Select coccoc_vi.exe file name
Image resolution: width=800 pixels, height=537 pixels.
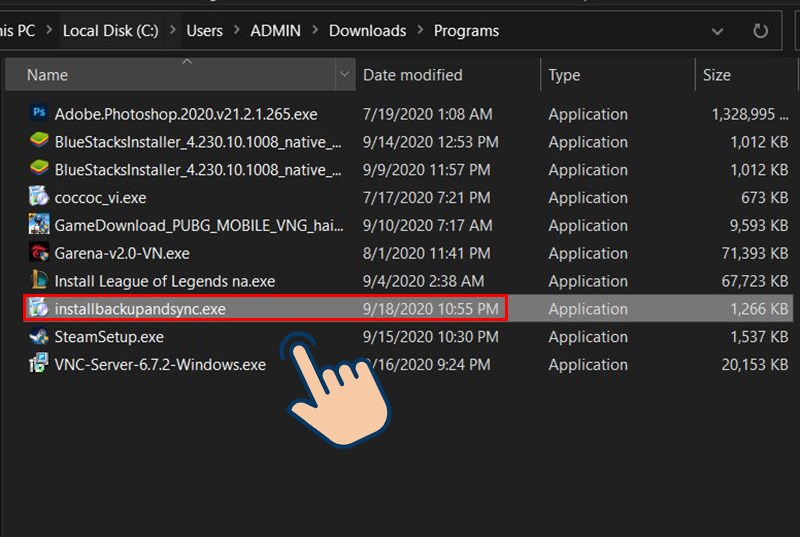100,197
